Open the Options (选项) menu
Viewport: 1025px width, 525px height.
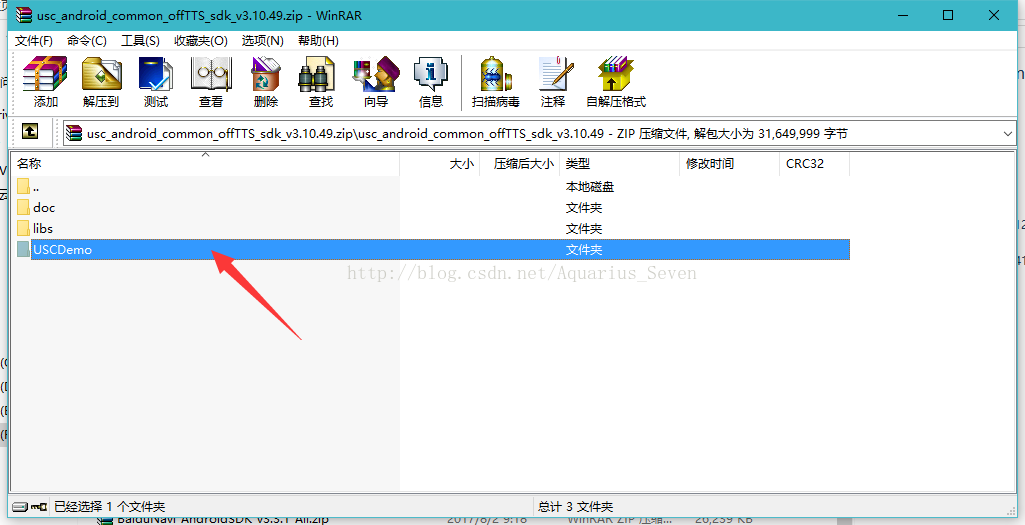[x=263, y=41]
